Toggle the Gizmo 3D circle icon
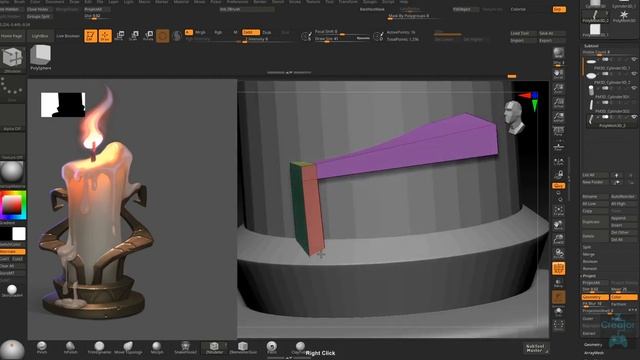Image resolution: width=640 pixels, height=360 pixels. click(162, 36)
